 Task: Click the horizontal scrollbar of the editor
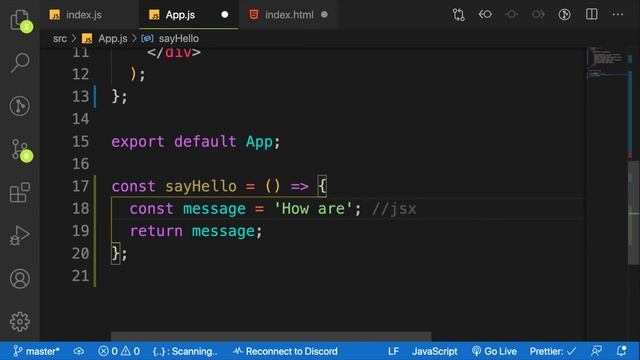click(x=271, y=336)
